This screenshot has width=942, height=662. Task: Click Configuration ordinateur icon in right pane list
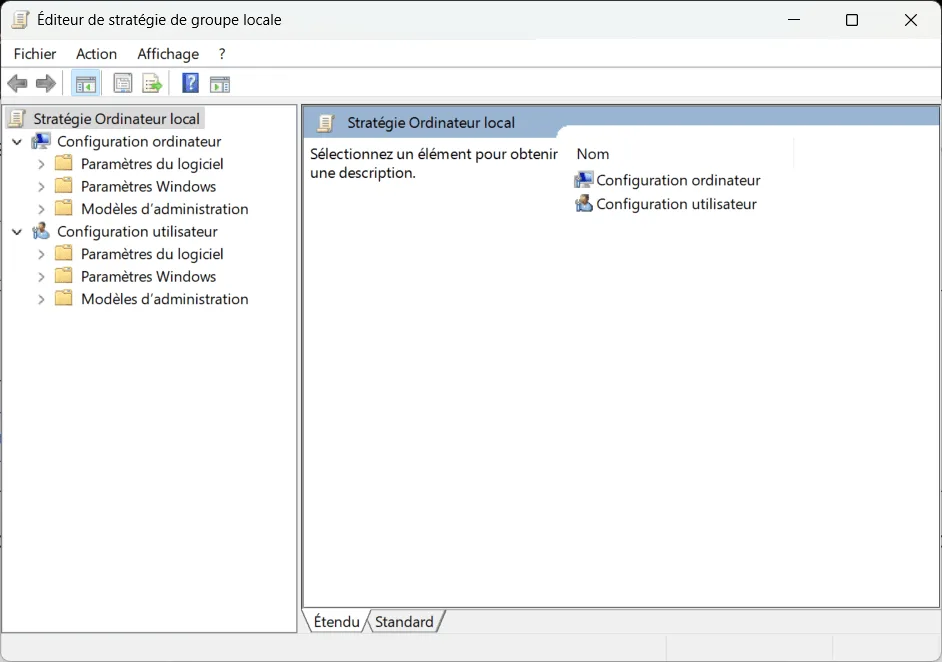pos(583,180)
